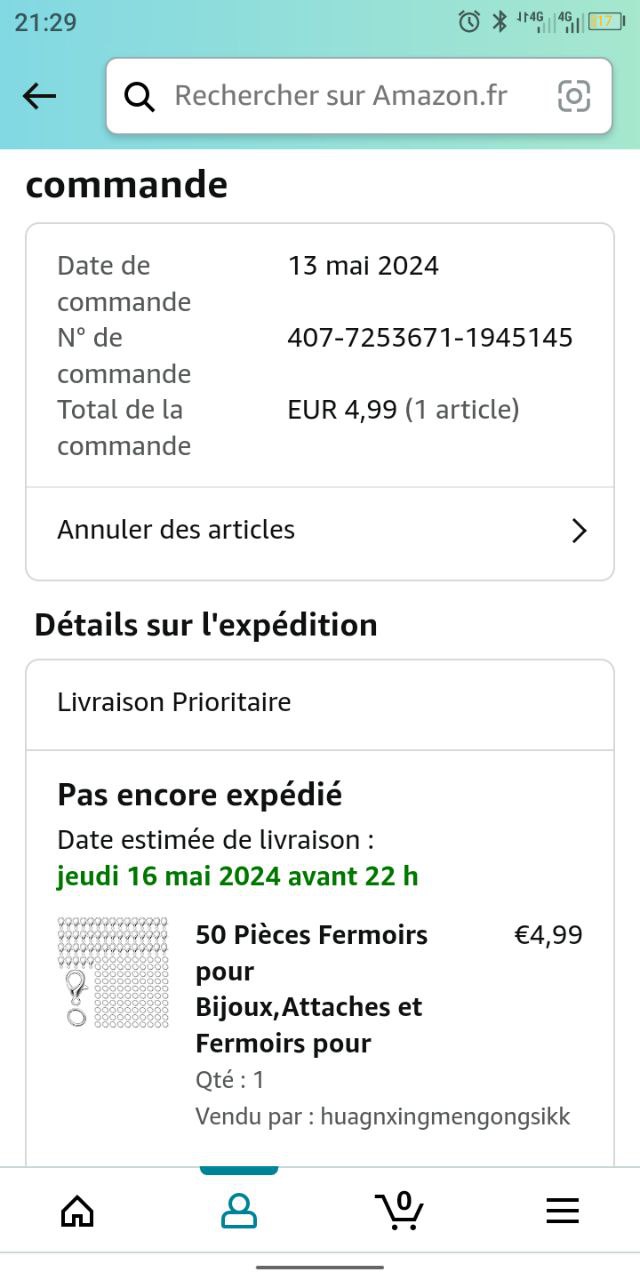The width and height of the screenshot is (640, 1280).
Task: Tap the back arrow icon
Action: pyautogui.click(x=39, y=96)
